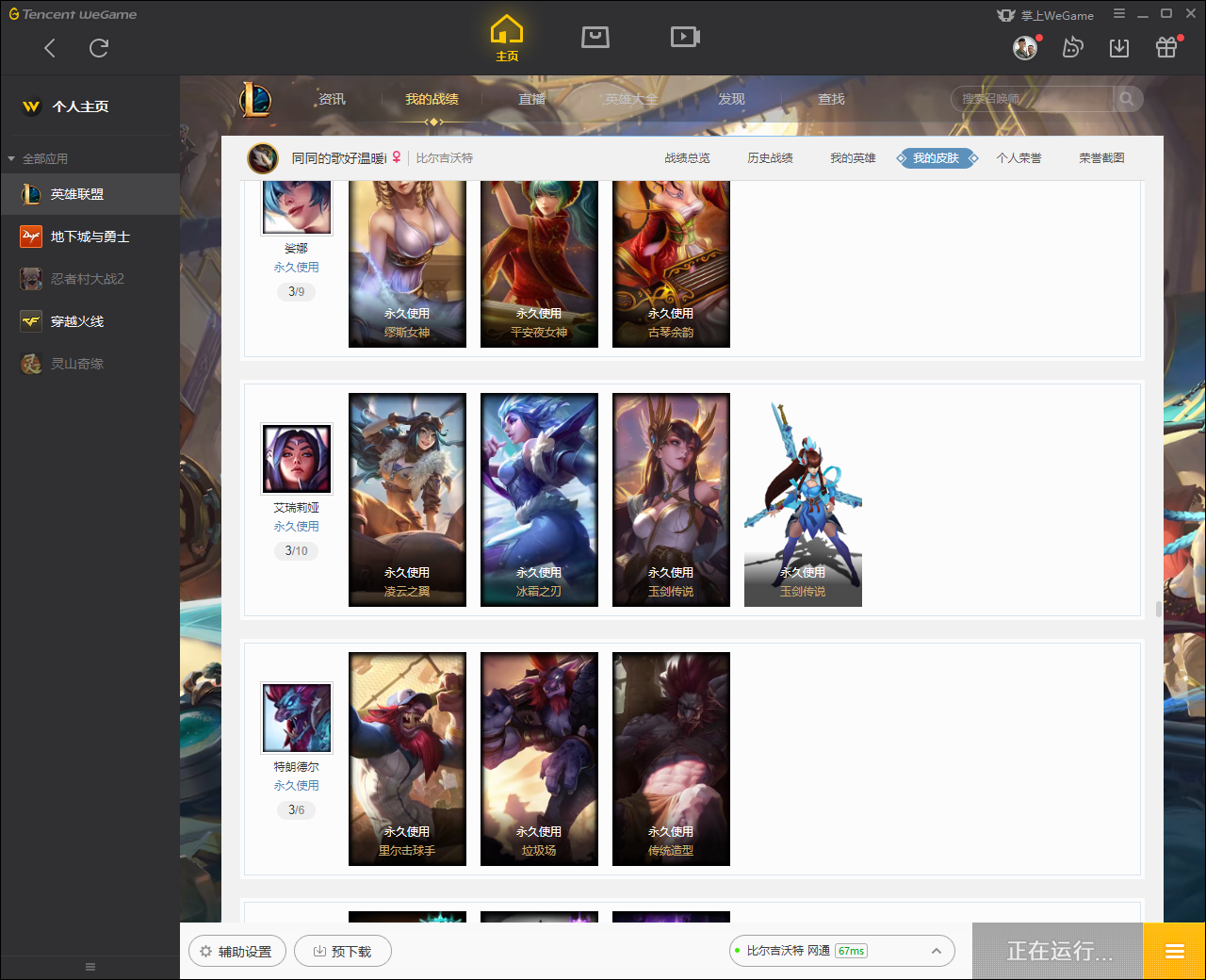
Task: Open the download manager icon
Action: pos(1119,47)
